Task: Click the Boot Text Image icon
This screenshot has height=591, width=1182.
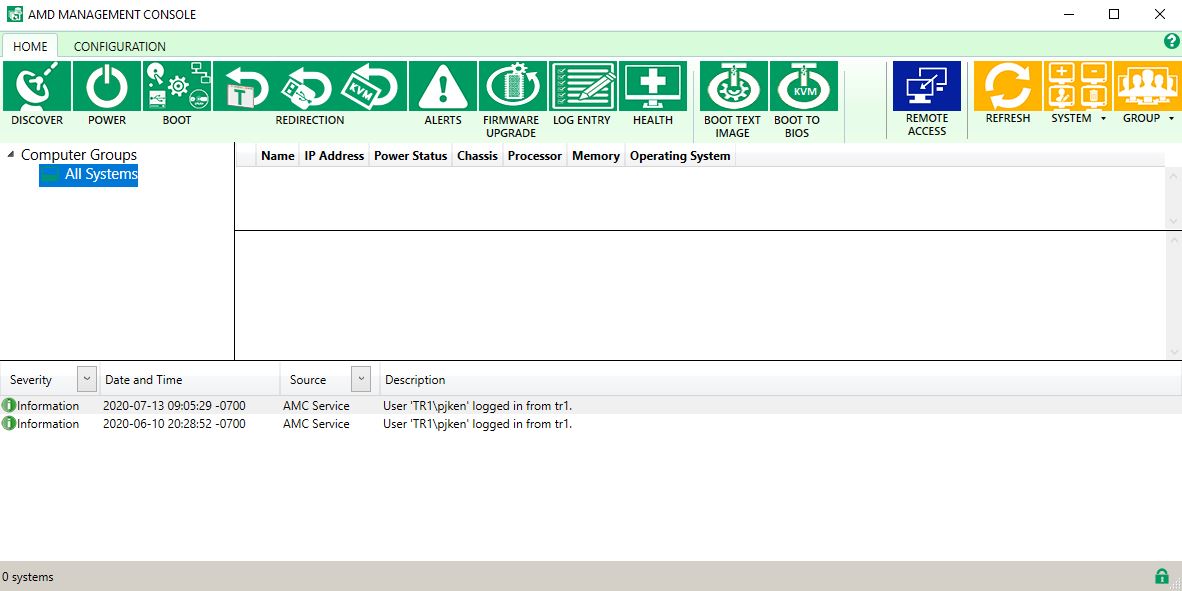Action: [x=733, y=86]
